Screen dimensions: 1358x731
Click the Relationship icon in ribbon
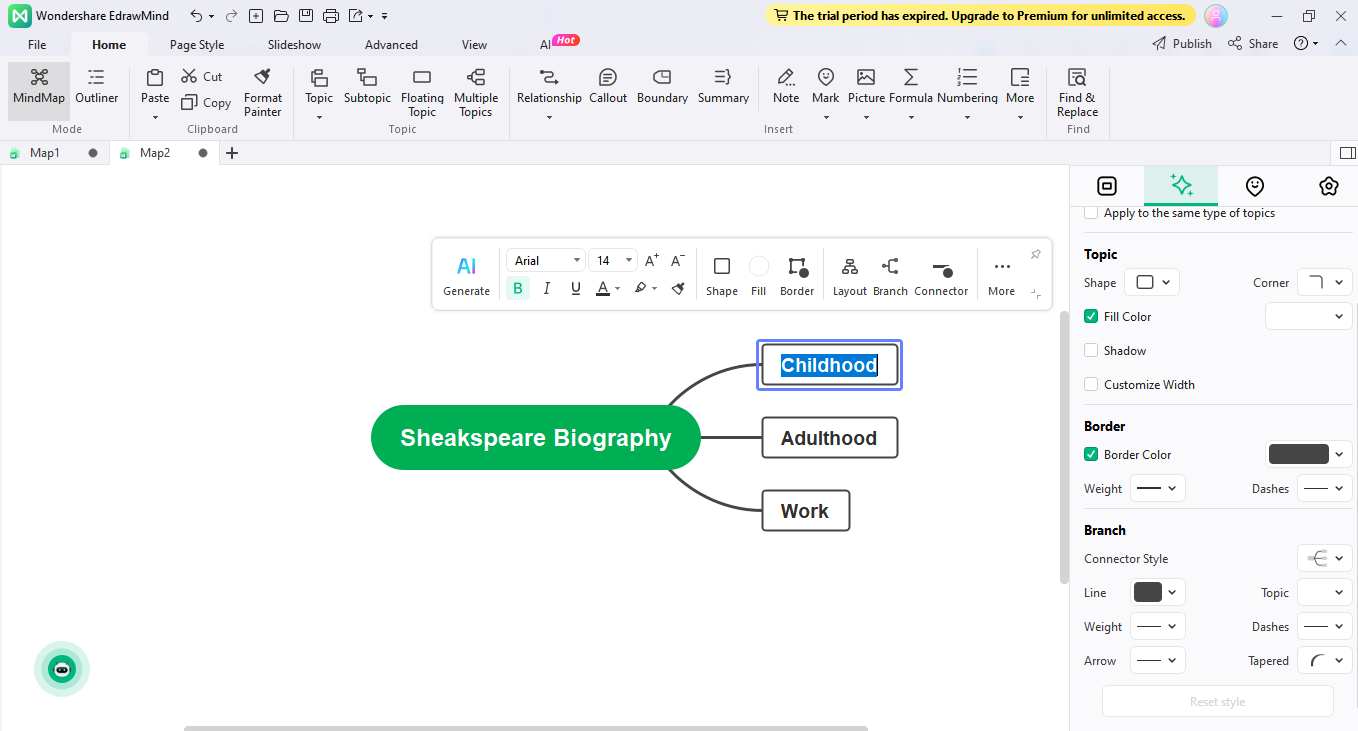click(x=548, y=78)
